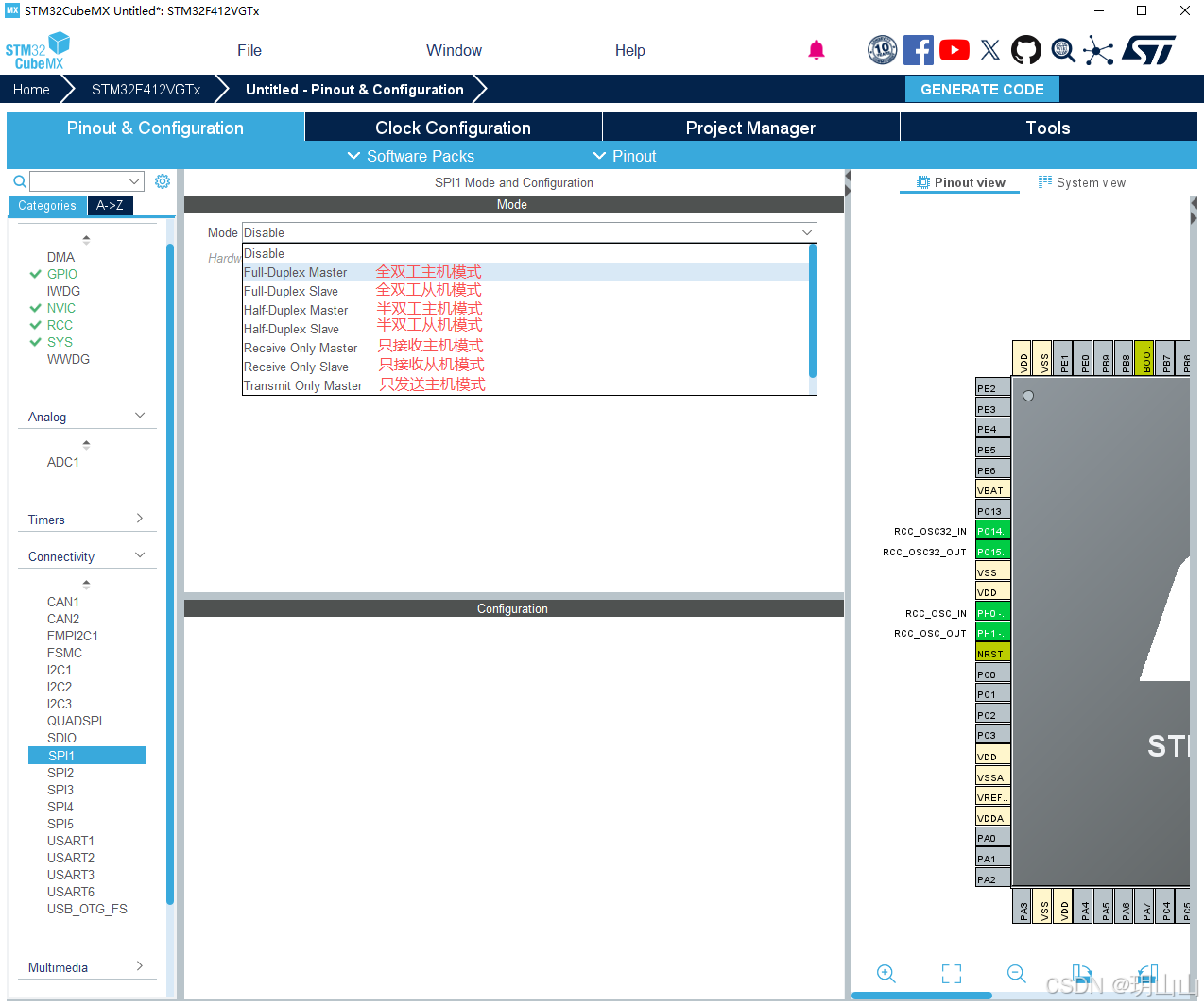This screenshot has height=1006, width=1204.
Task: Select the Categories tab
Action: [47, 205]
